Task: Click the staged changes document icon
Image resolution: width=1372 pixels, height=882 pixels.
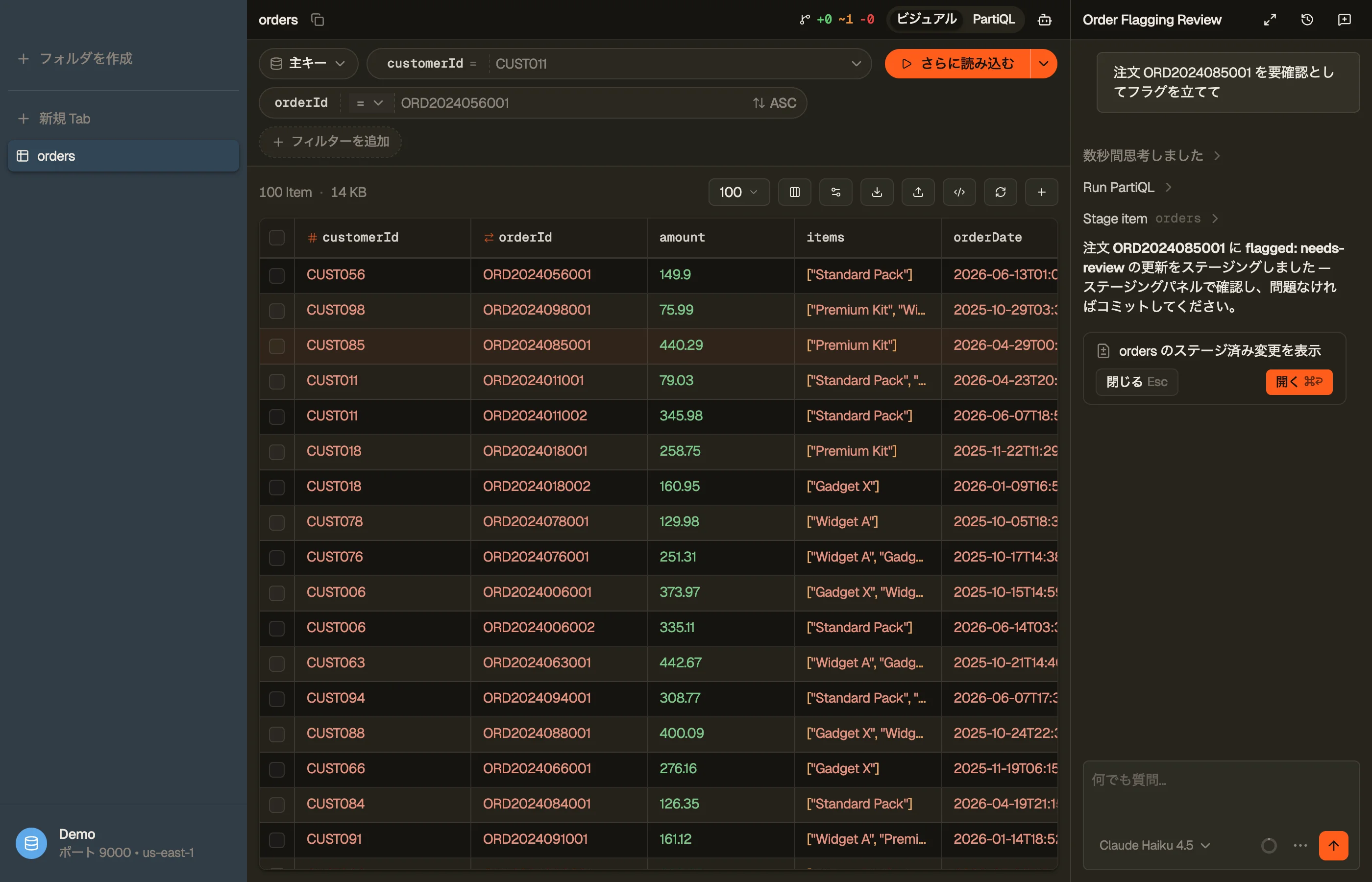Action: tap(1103, 350)
